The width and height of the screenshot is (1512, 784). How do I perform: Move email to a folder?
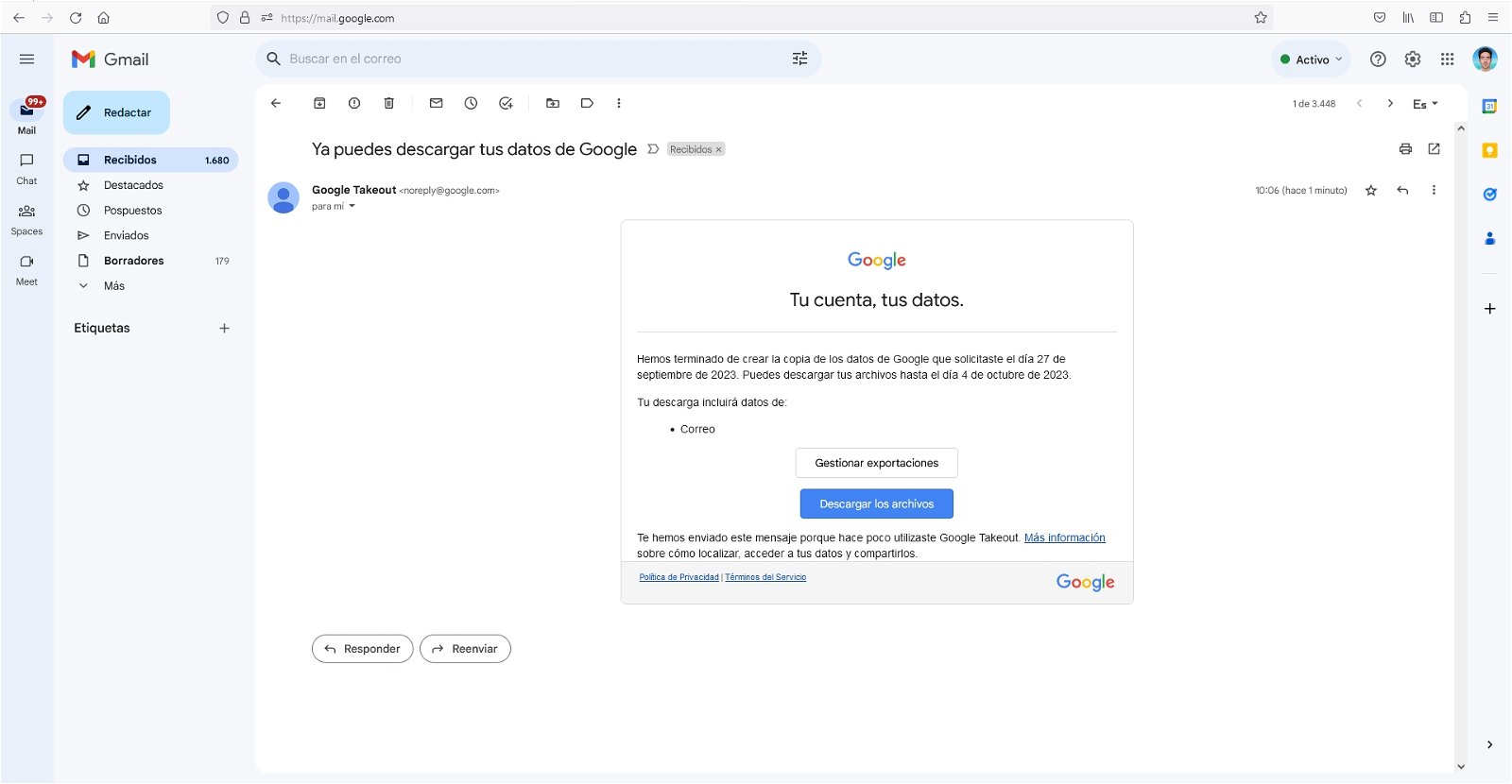pyautogui.click(x=553, y=103)
